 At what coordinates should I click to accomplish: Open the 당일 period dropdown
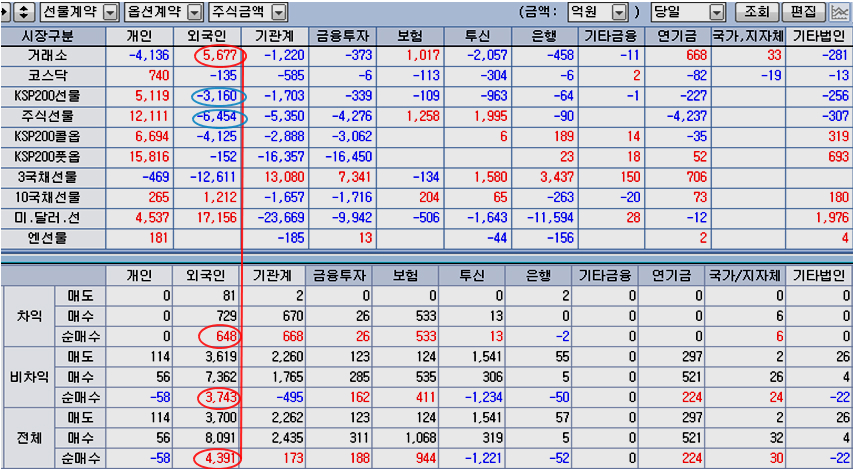(716, 12)
